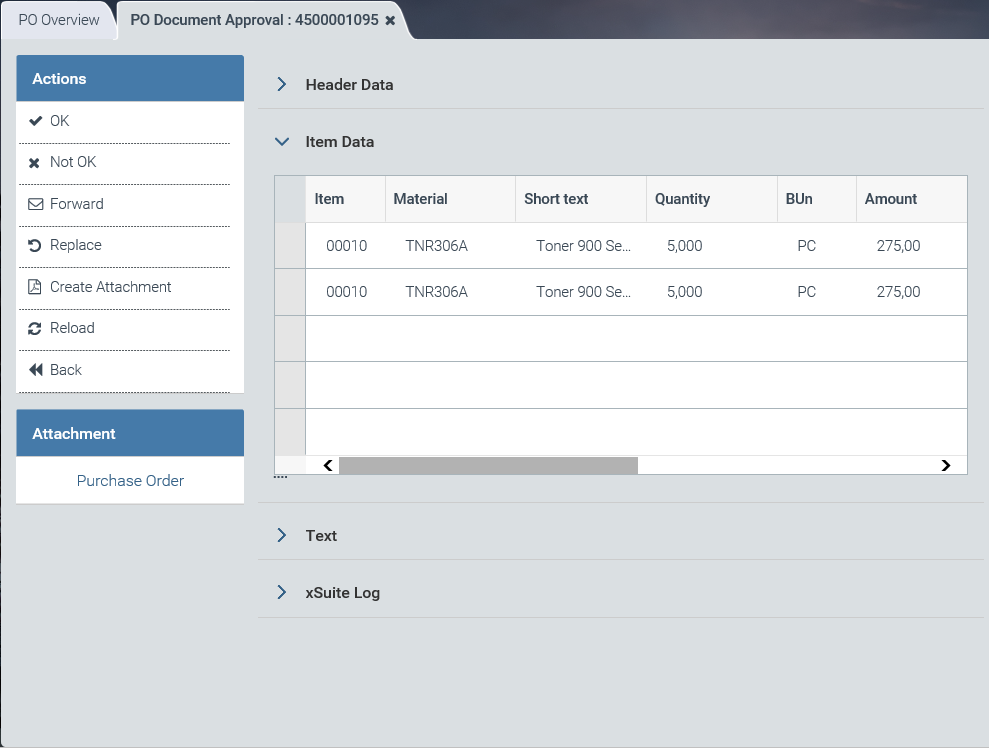Click the Forward envelope icon
The height and width of the screenshot is (748, 989).
tap(35, 204)
